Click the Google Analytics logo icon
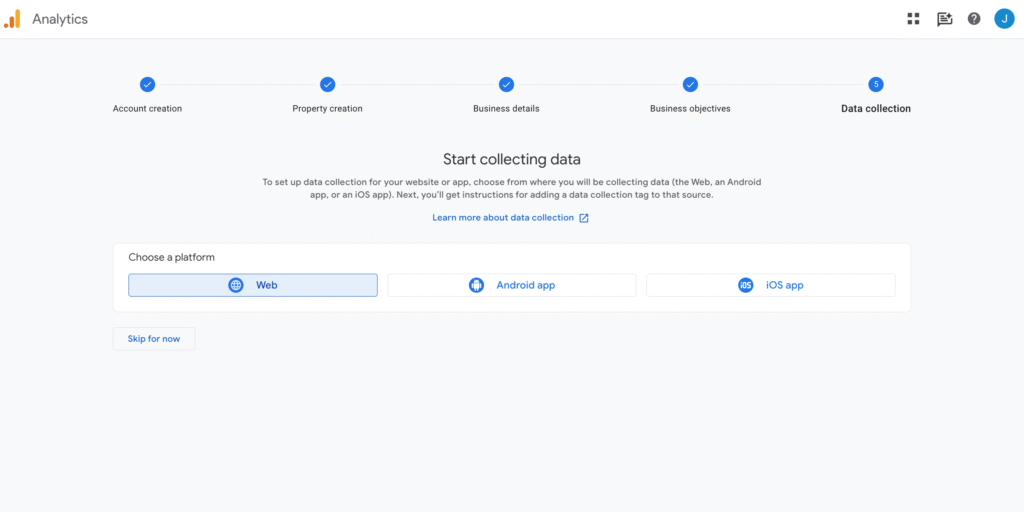Screen dimensions: 1024x512 click(12, 19)
